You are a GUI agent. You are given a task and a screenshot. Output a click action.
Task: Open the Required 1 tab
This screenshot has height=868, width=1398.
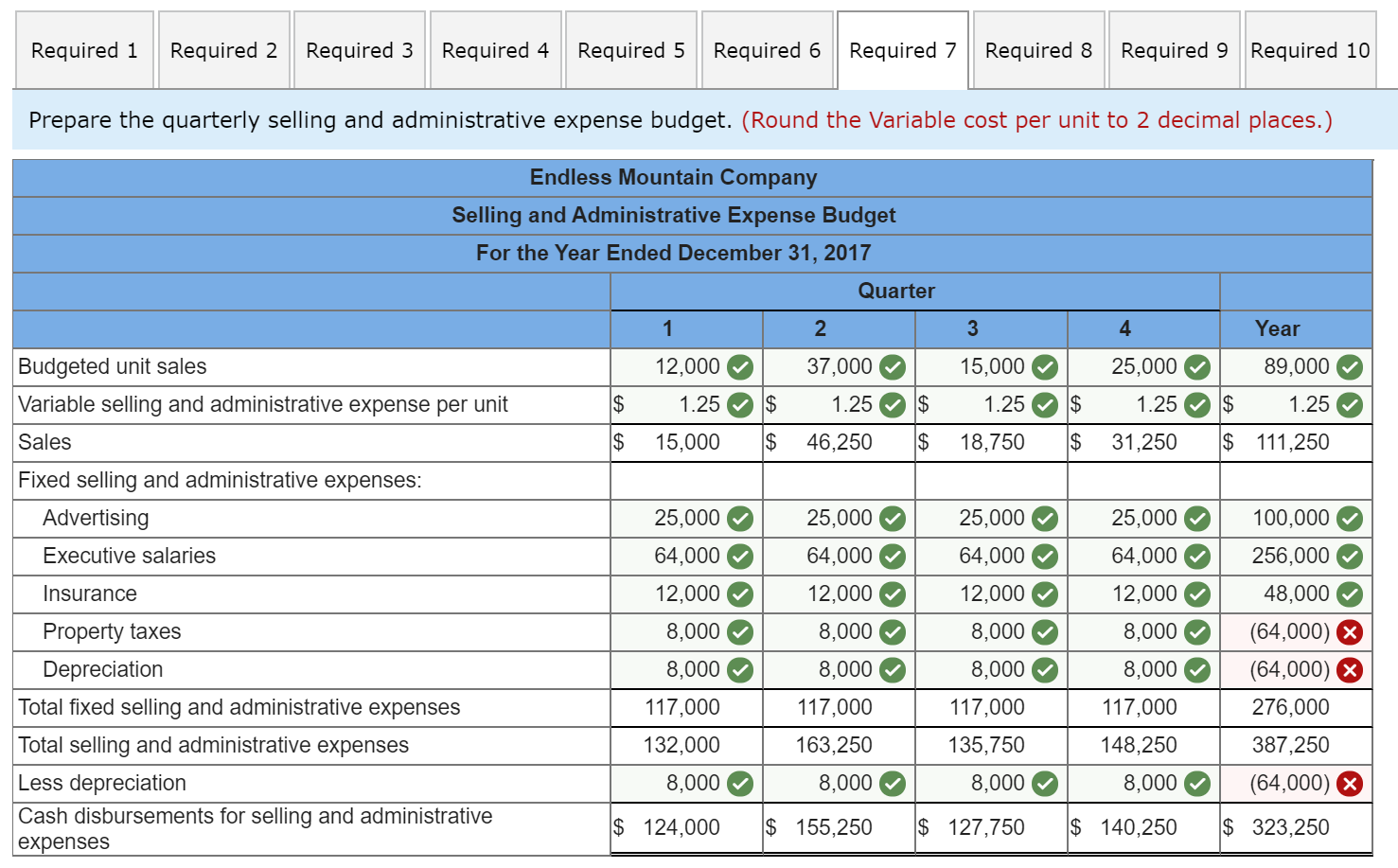(84, 50)
